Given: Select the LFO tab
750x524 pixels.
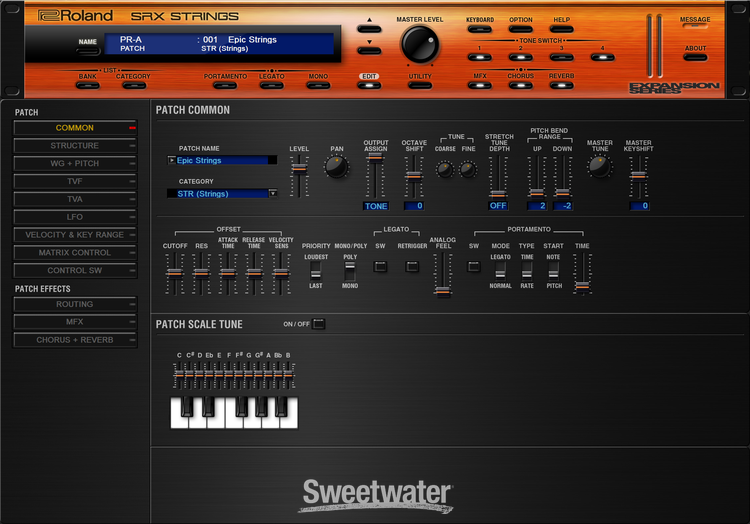Looking at the screenshot, I should [x=75, y=217].
